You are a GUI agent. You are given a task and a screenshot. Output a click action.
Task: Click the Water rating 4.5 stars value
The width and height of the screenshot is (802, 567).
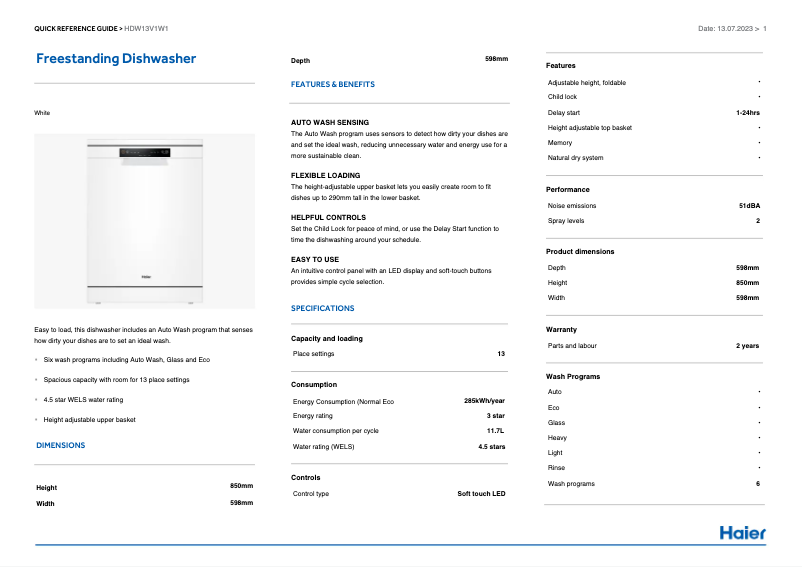click(491, 446)
